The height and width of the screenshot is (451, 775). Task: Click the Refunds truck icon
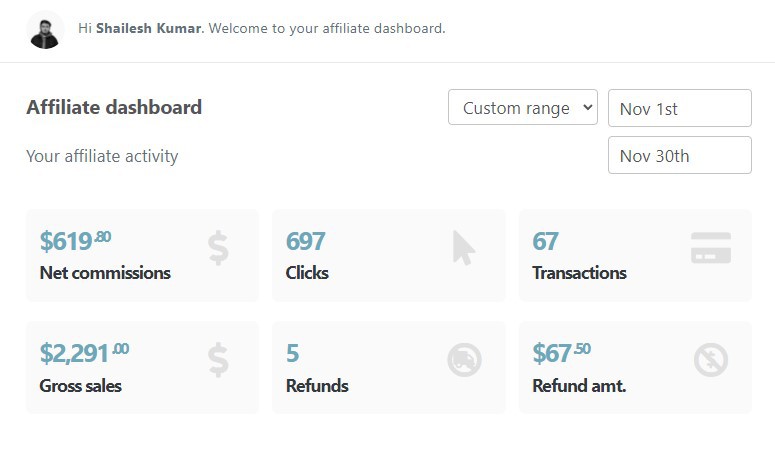click(464, 360)
